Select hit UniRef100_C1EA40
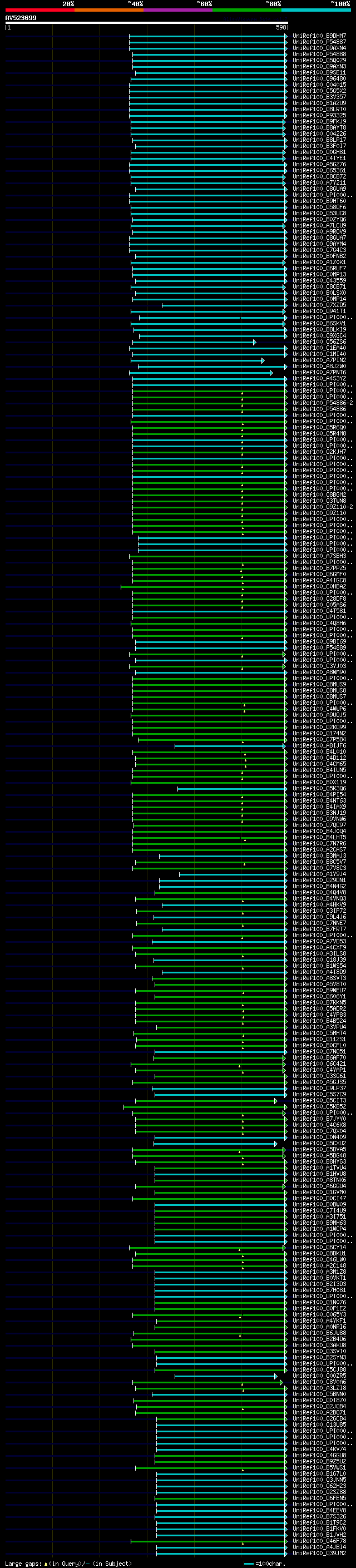 click(319, 348)
